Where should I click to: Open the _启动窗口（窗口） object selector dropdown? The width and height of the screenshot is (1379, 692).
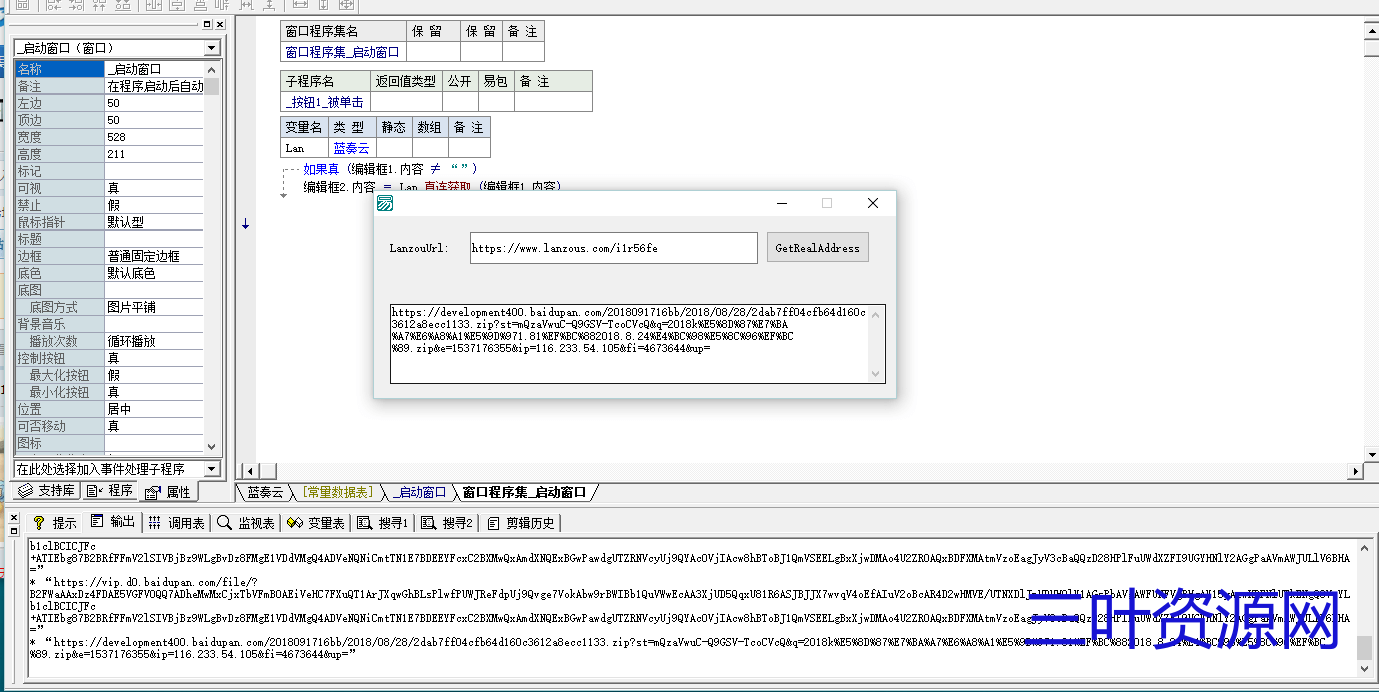coord(210,46)
